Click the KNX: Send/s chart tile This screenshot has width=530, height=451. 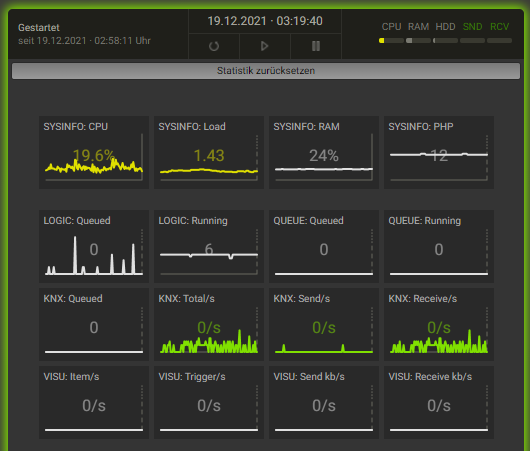324,325
